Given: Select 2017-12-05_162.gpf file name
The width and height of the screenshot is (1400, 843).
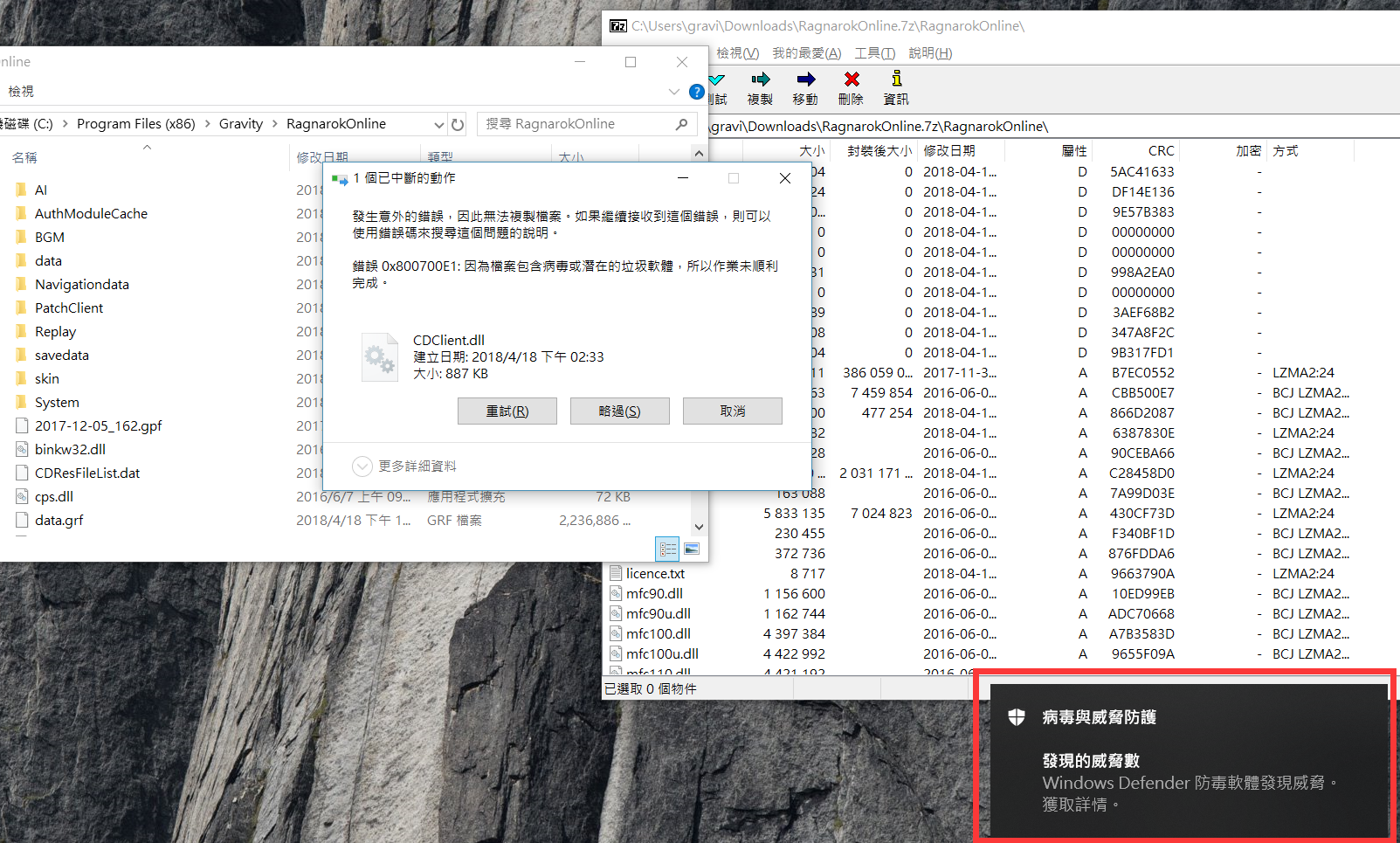Looking at the screenshot, I should pos(99,425).
